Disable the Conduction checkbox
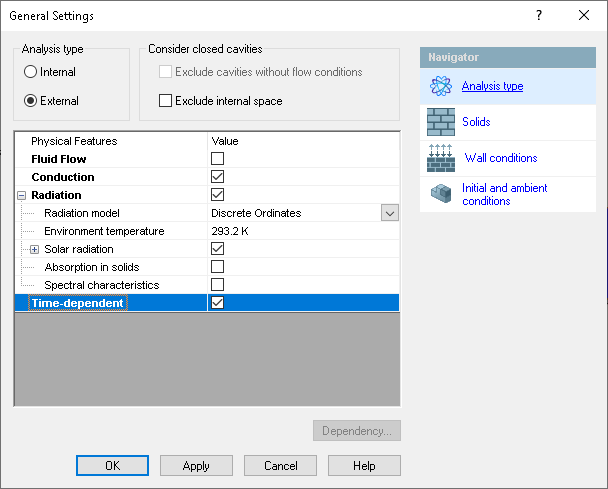The width and height of the screenshot is (608, 489). 217,177
